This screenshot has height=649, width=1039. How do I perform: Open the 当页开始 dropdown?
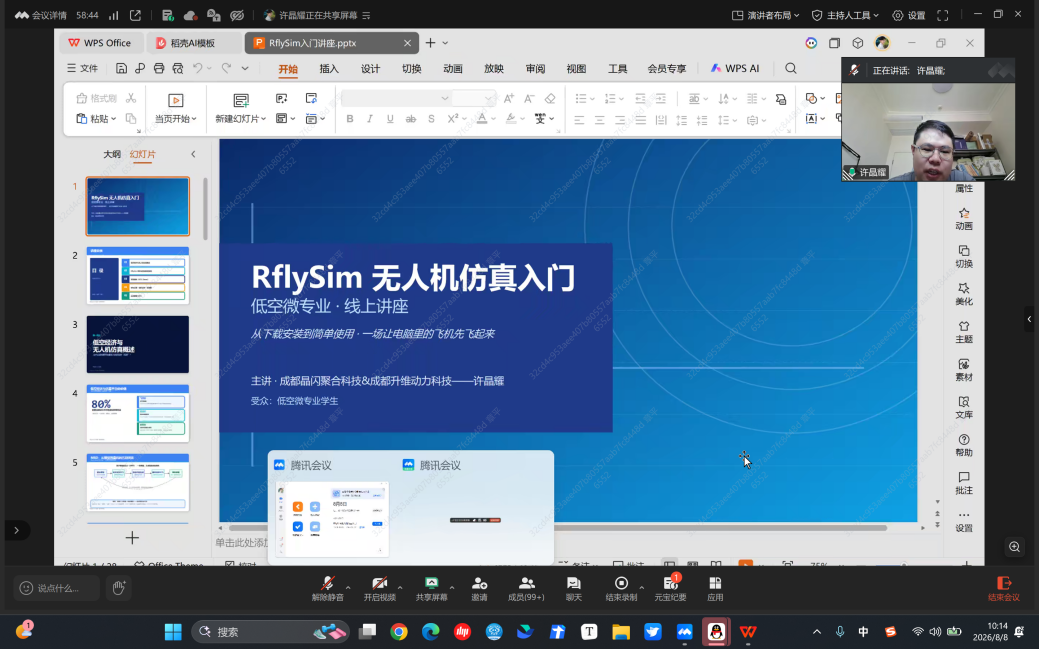tap(176, 119)
